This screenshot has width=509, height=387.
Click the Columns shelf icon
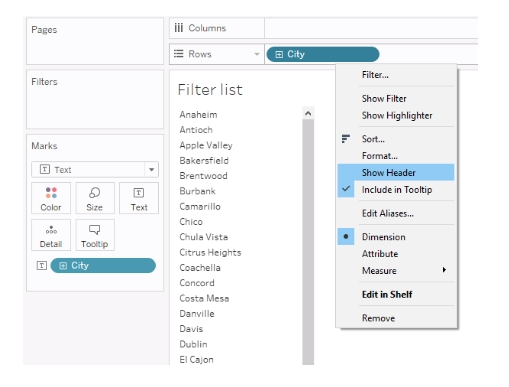pyautogui.click(x=179, y=28)
